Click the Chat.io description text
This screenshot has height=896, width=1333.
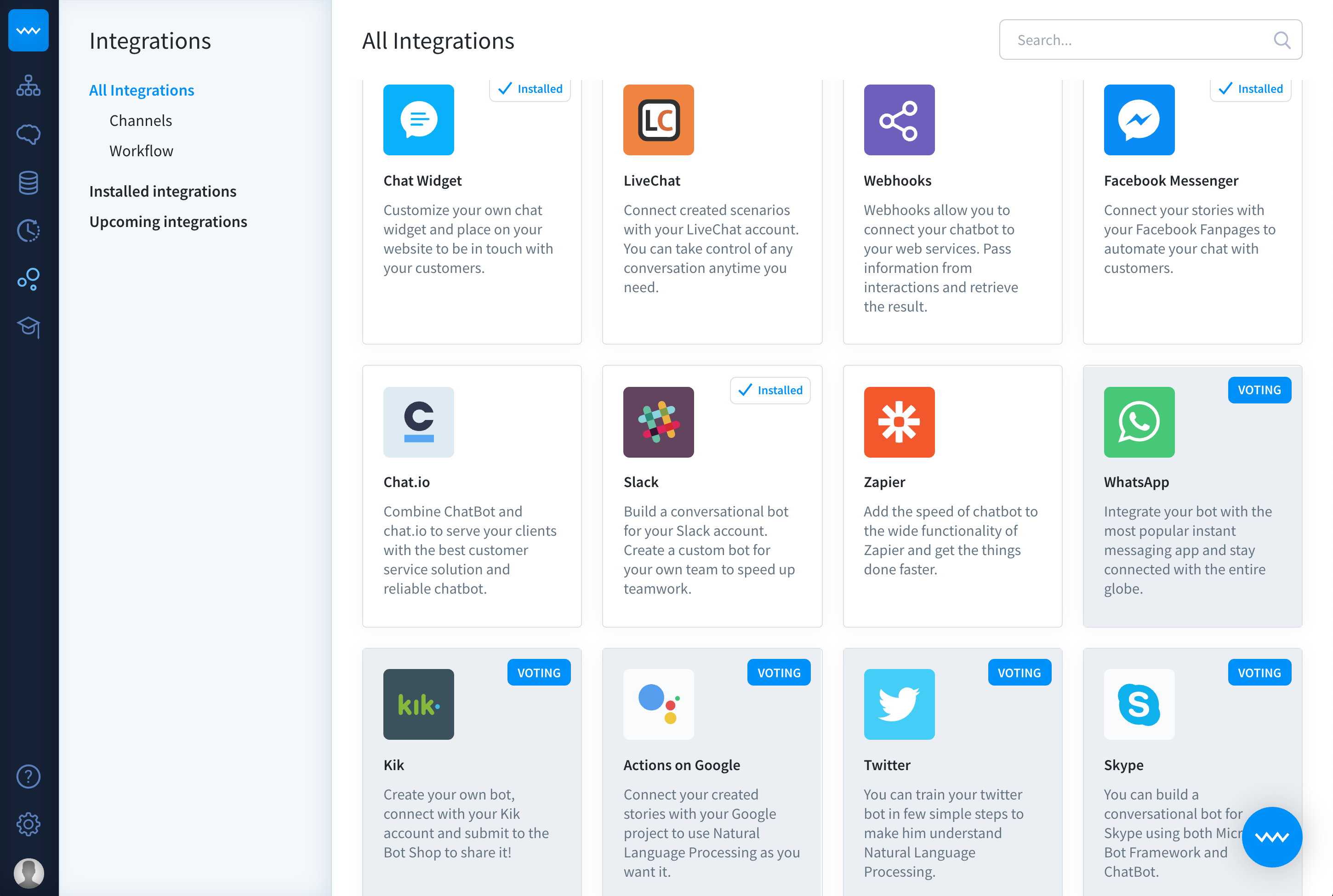pyautogui.click(x=470, y=550)
